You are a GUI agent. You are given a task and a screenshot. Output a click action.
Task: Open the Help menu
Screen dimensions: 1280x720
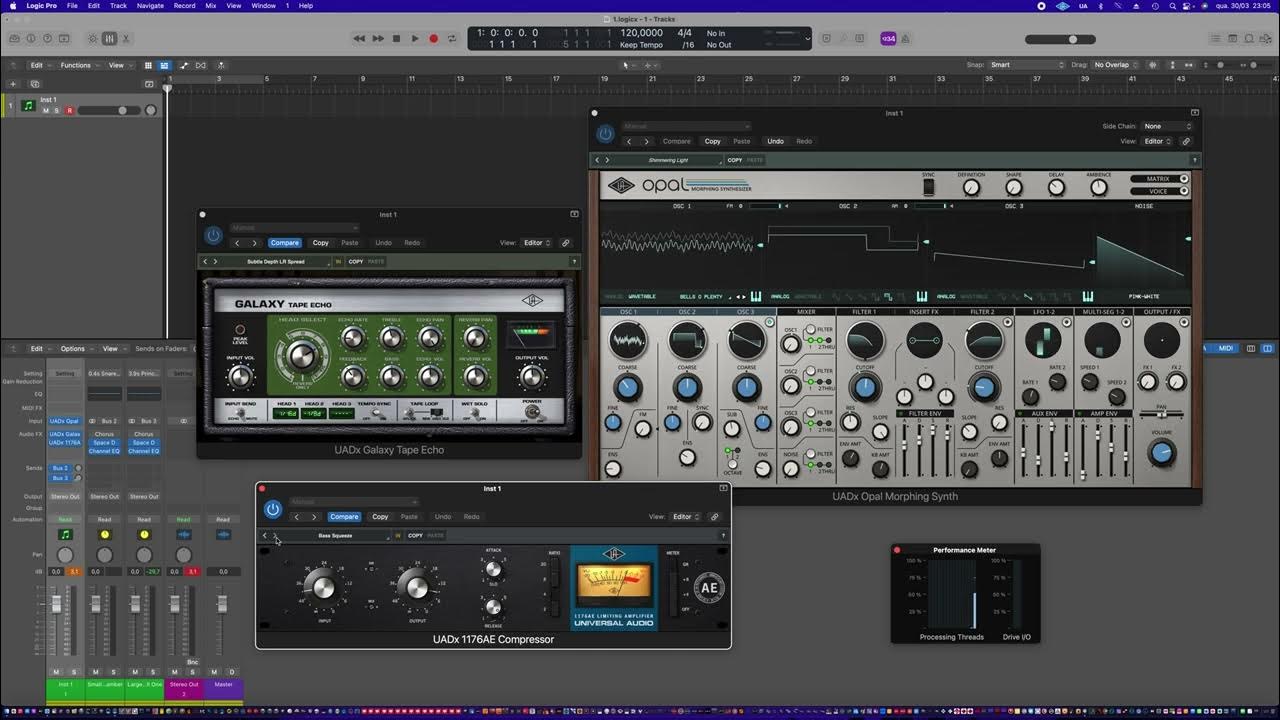point(306,6)
